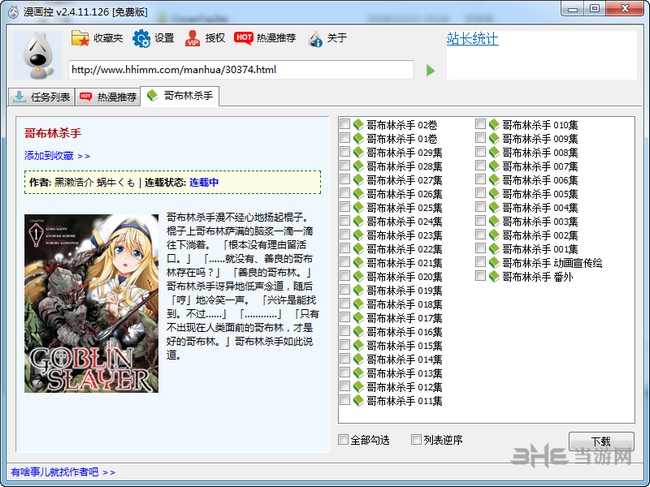Click green book icon of 哥布林杀手 023集
This screenshot has height=487, width=650.
point(358,235)
